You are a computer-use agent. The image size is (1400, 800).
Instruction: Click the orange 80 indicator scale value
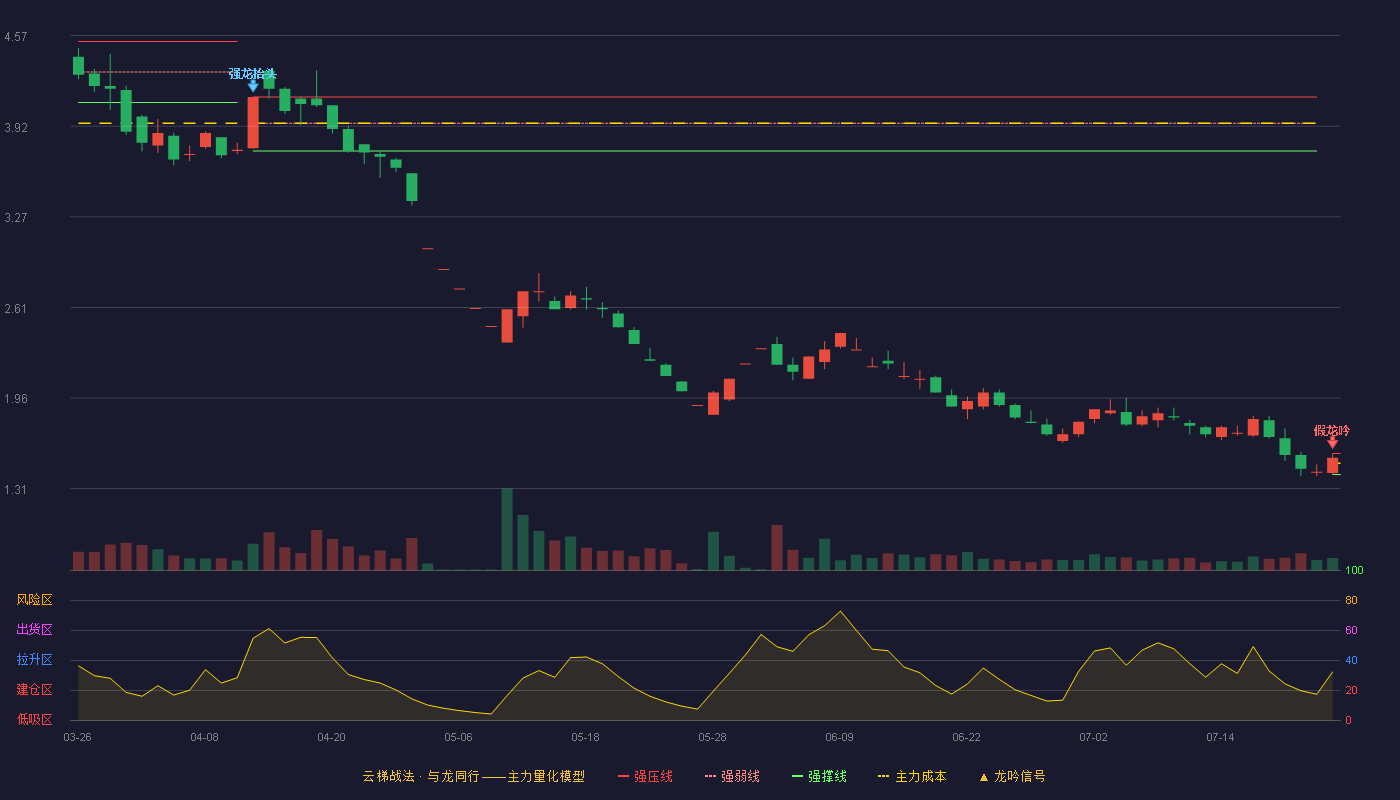coord(1351,600)
